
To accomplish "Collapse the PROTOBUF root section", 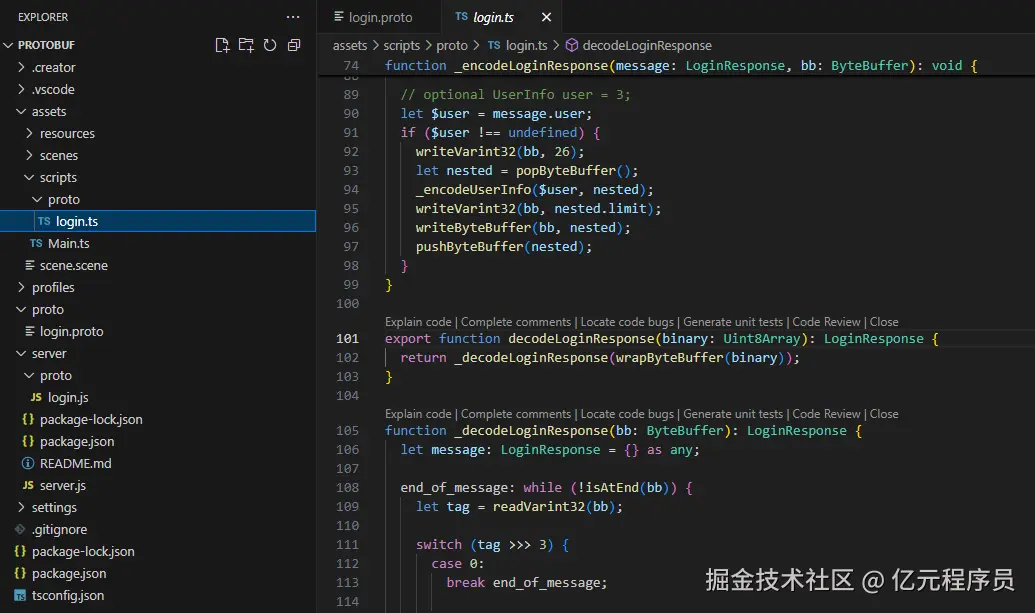I will click(x=46, y=45).
